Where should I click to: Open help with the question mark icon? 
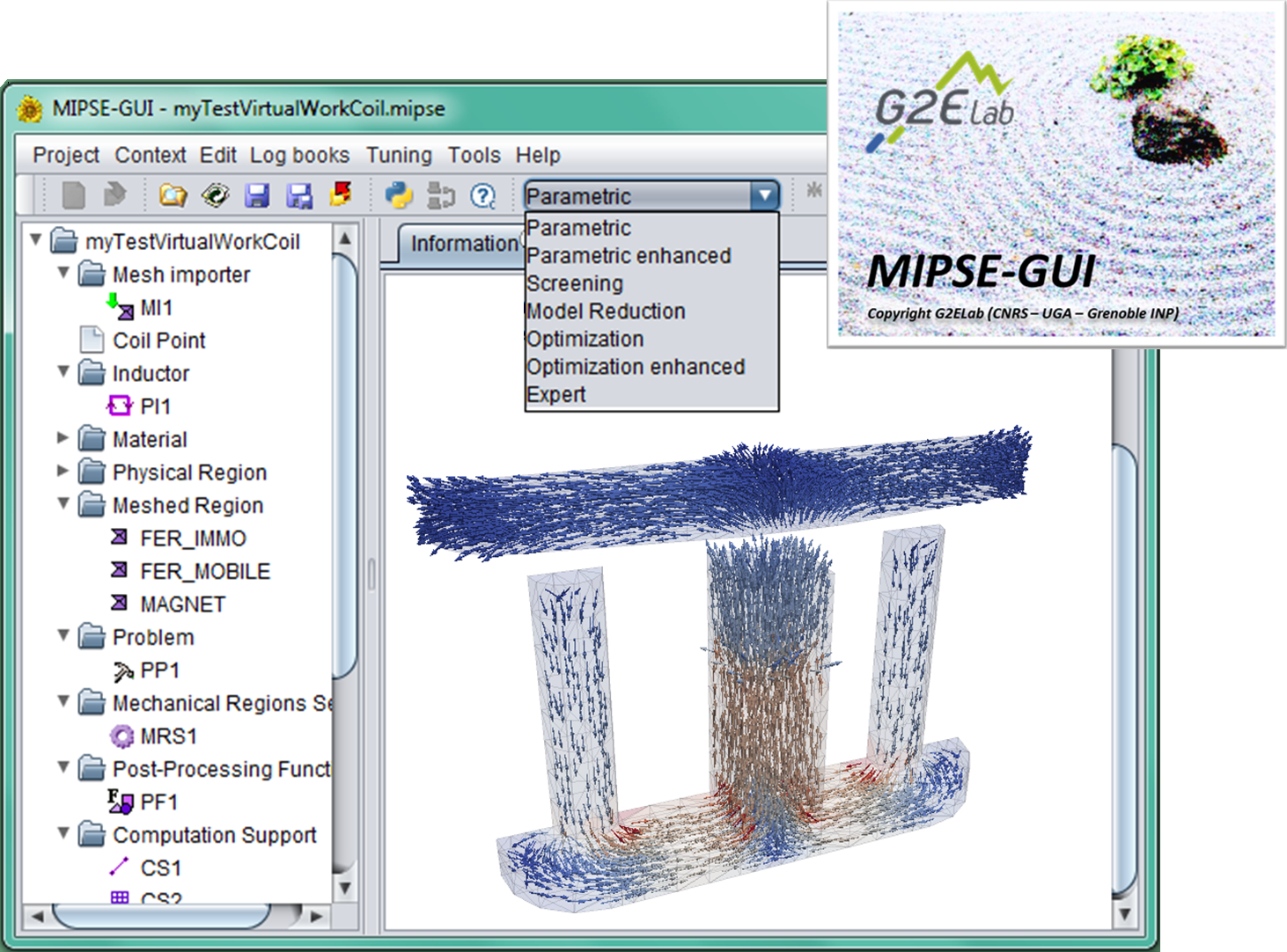point(483,195)
